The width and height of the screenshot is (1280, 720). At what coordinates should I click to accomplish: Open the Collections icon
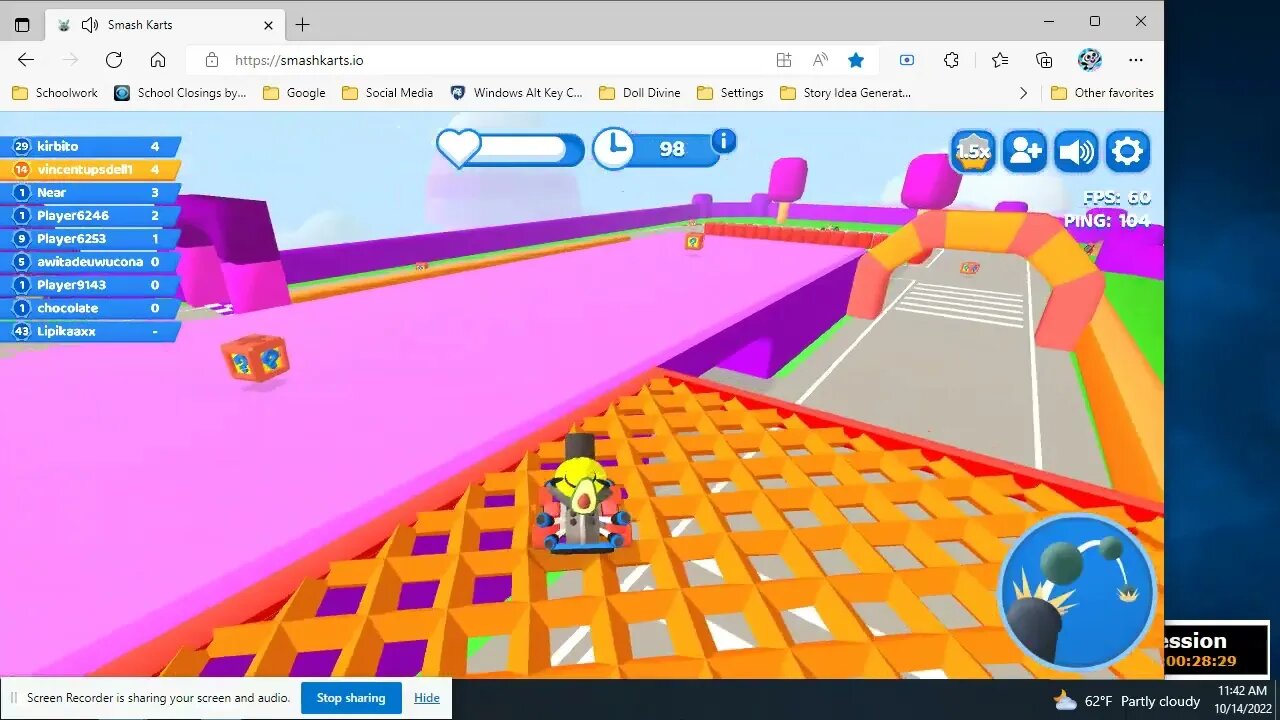pos(1044,60)
